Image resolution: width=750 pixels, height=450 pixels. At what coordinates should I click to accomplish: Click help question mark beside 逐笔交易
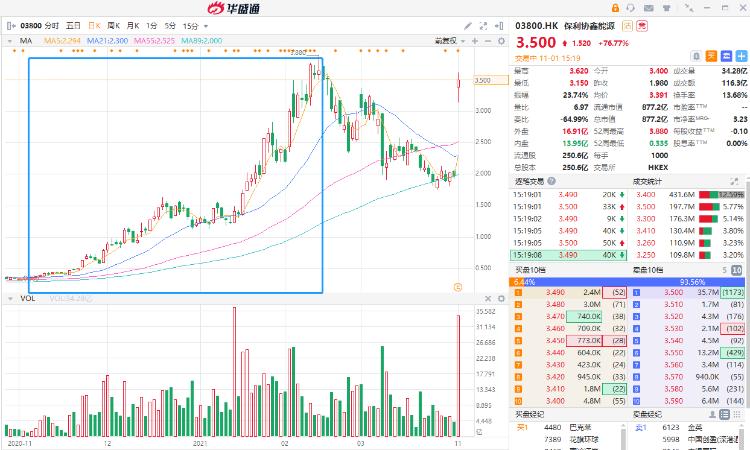[551, 181]
